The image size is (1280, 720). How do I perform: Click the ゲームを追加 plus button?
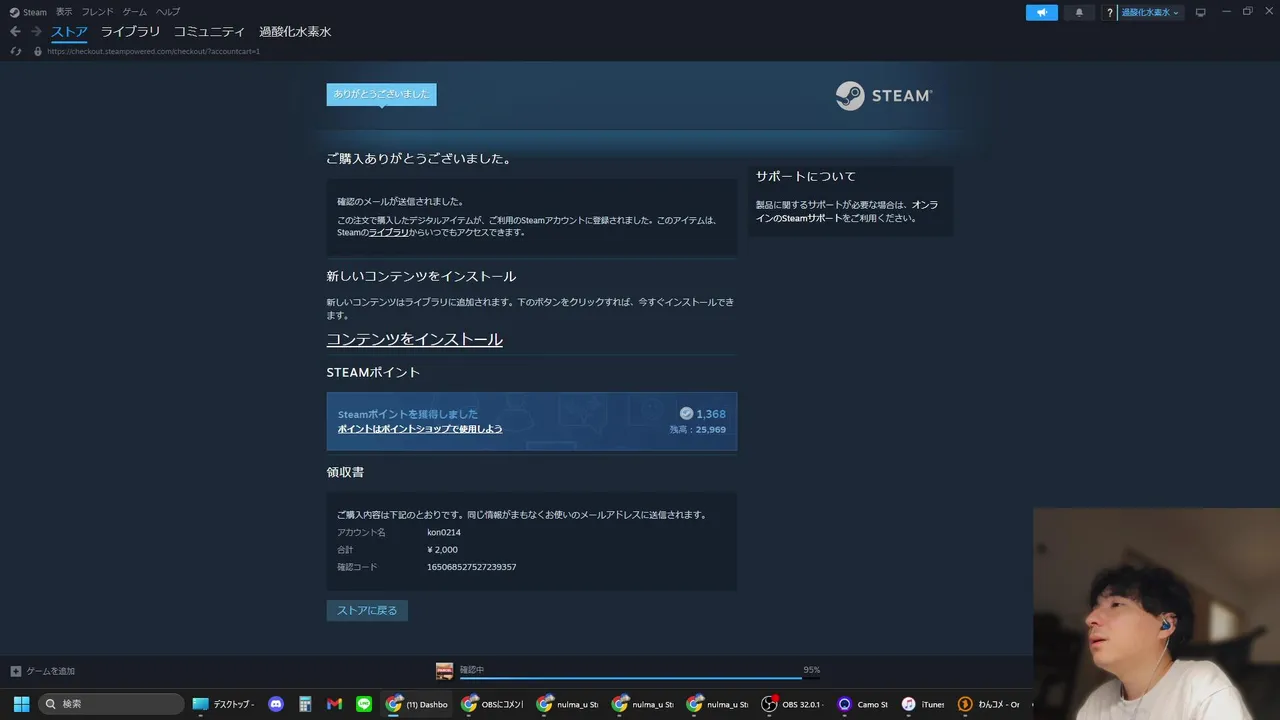click(x=42, y=671)
